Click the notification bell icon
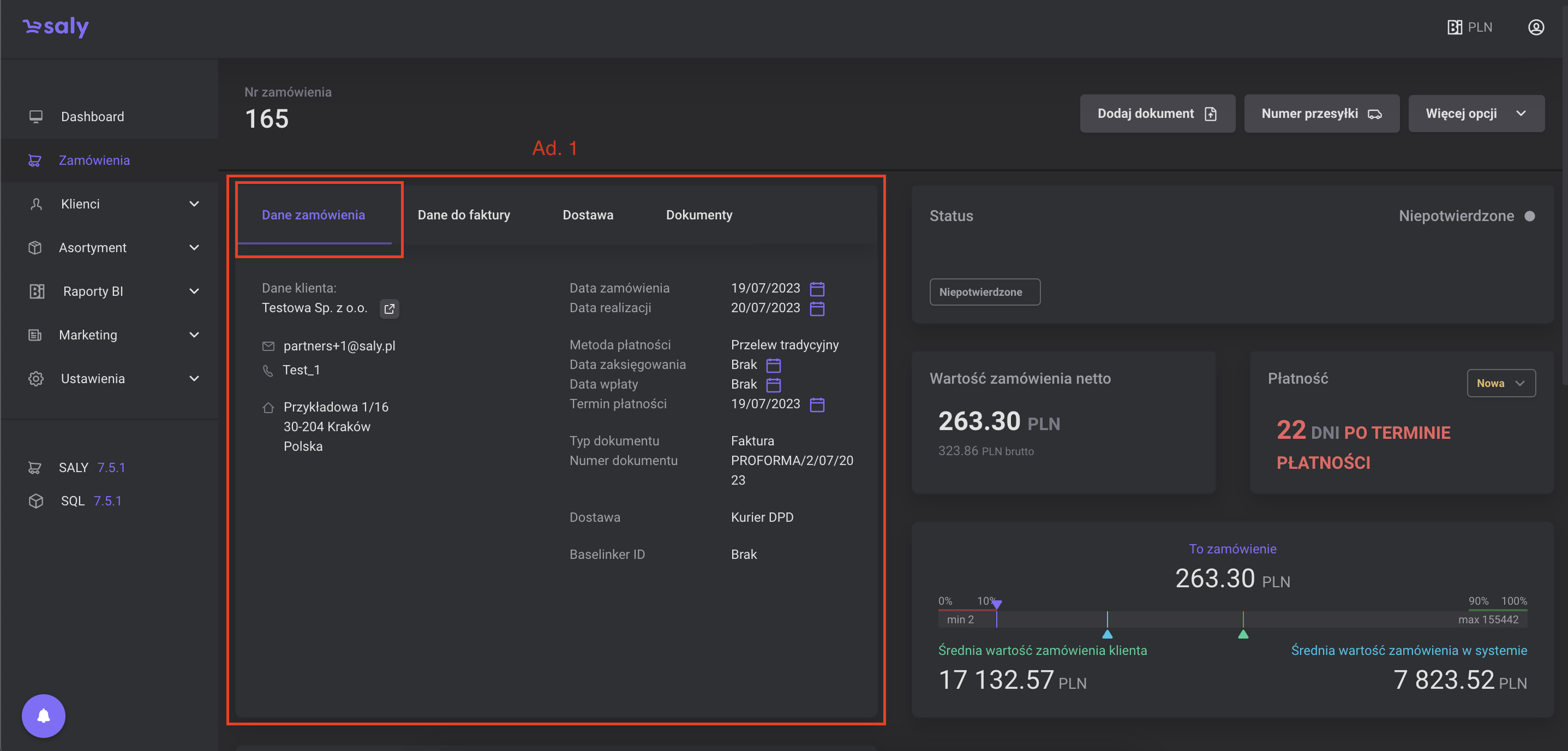This screenshot has width=1568, height=751. tap(43, 716)
